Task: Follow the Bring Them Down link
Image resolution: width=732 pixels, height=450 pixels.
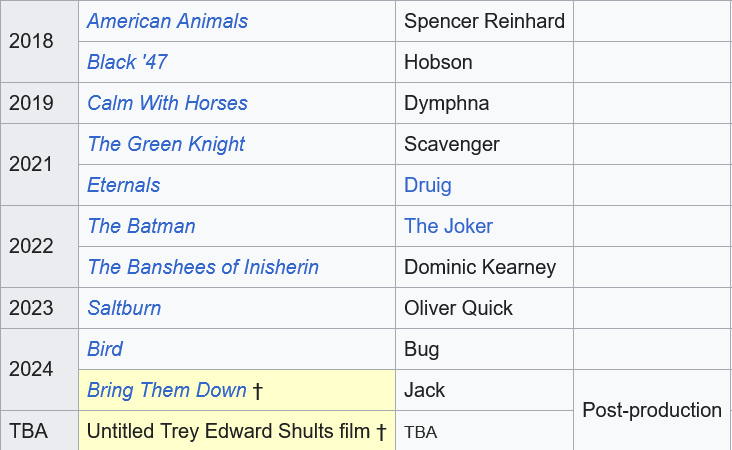Action: (167, 390)
